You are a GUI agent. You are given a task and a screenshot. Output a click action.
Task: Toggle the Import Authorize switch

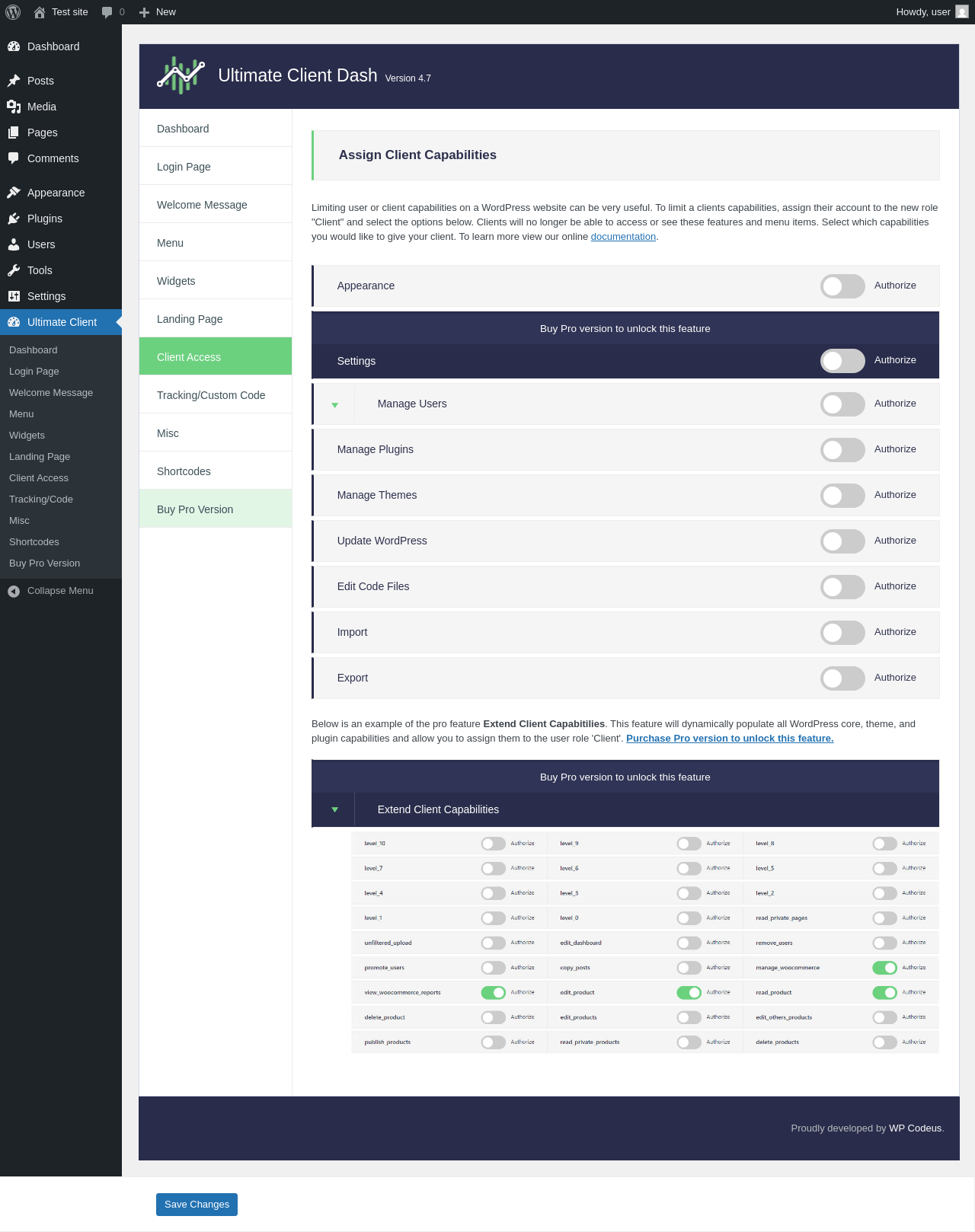coord(842,633)
